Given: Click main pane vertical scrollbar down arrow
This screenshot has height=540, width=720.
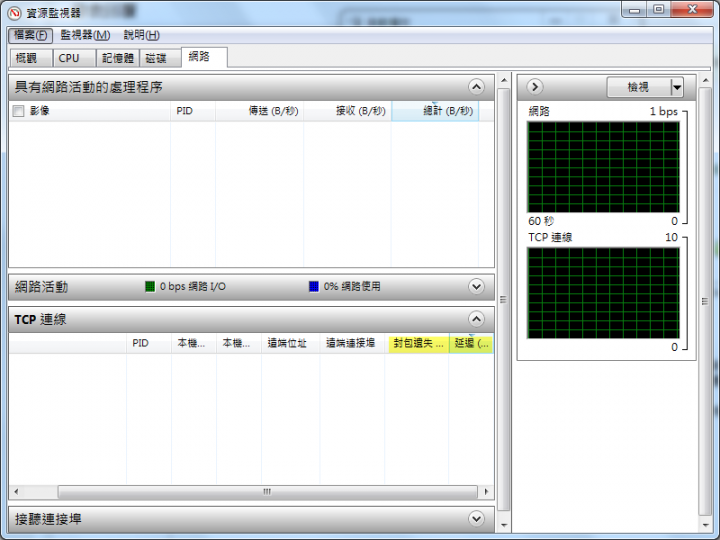Looking at the screenshot, I should (x=504, y=525).
